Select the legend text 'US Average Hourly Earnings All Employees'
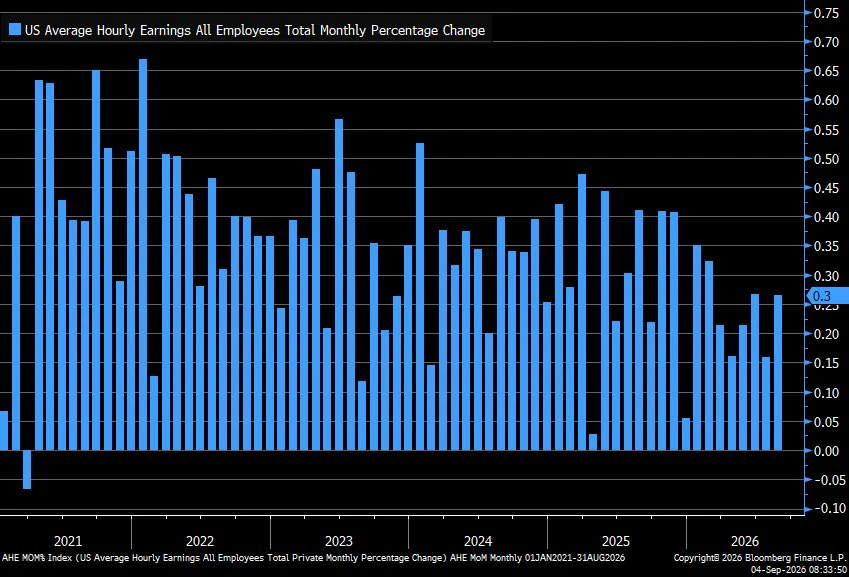849x577 pixels. (153, 30)
